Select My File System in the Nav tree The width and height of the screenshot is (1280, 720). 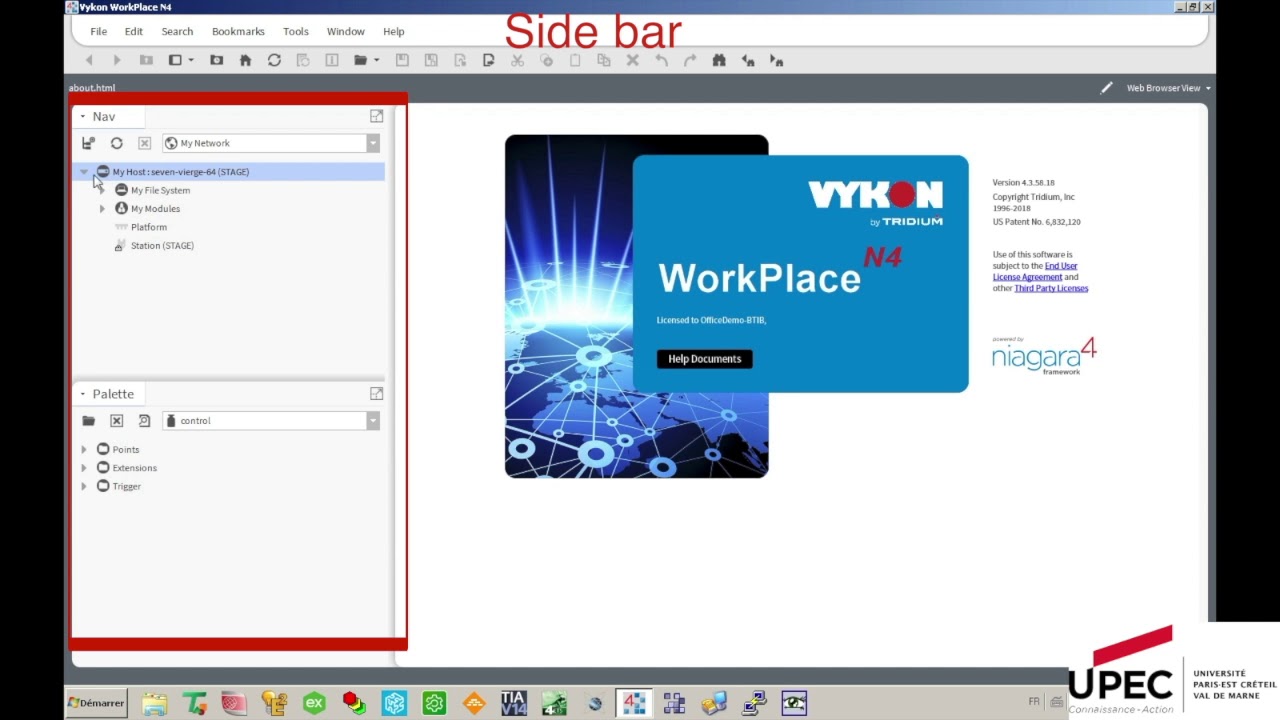tap(160, 190)
